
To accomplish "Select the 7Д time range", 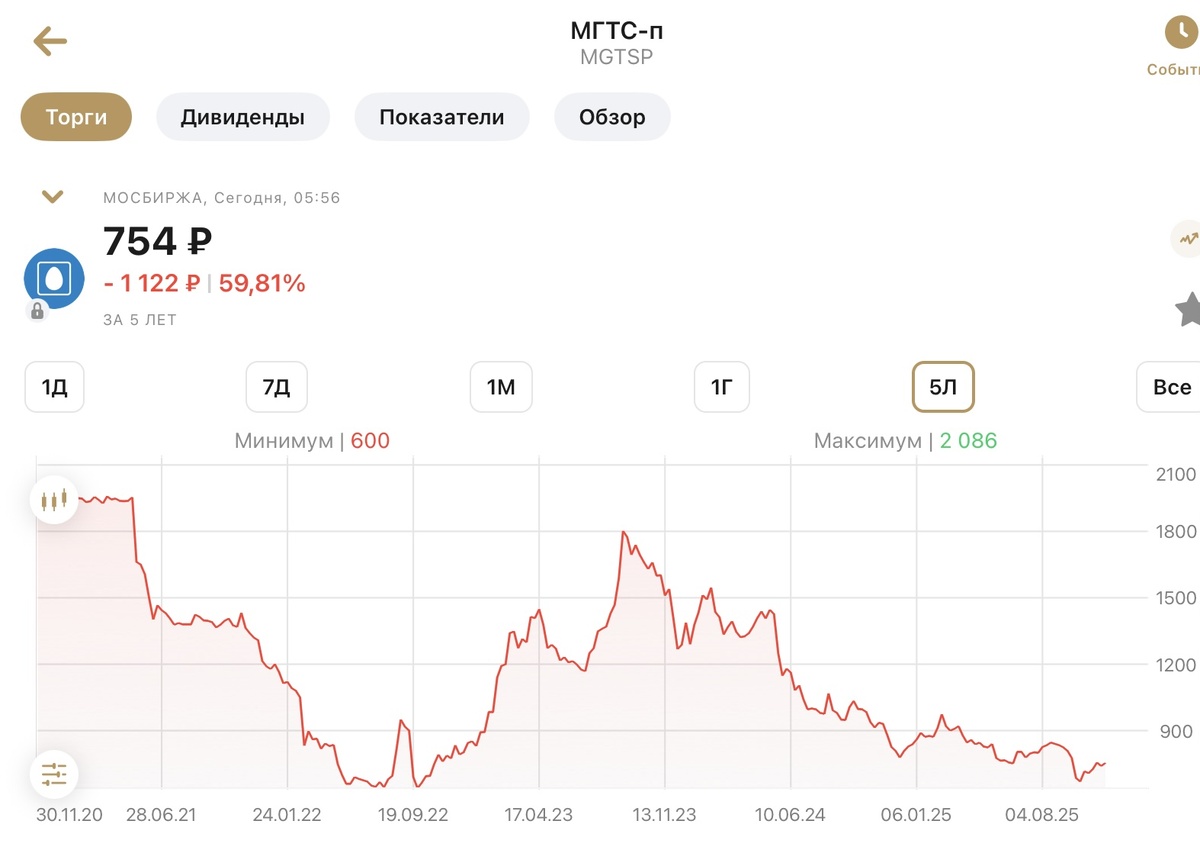I will point(277,387).
